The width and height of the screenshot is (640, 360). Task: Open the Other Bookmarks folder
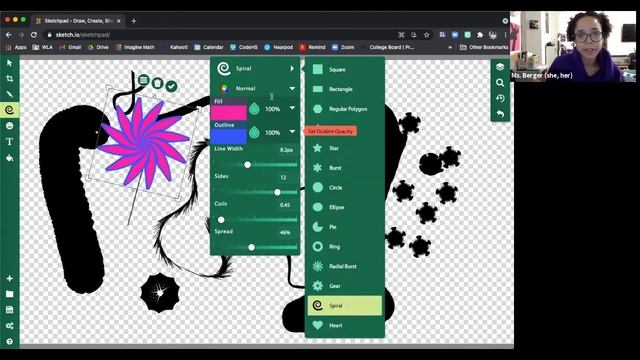pyautogui.click(x=484, y=47)
